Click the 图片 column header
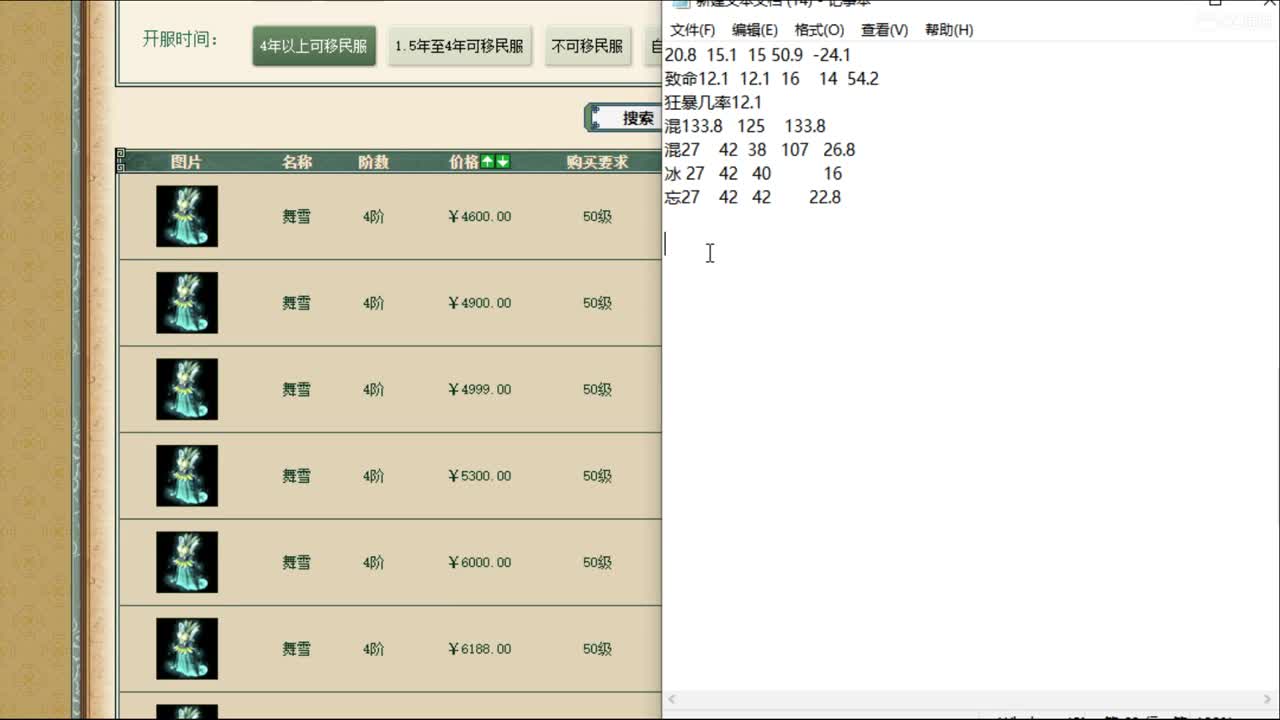 pos(186,162)
